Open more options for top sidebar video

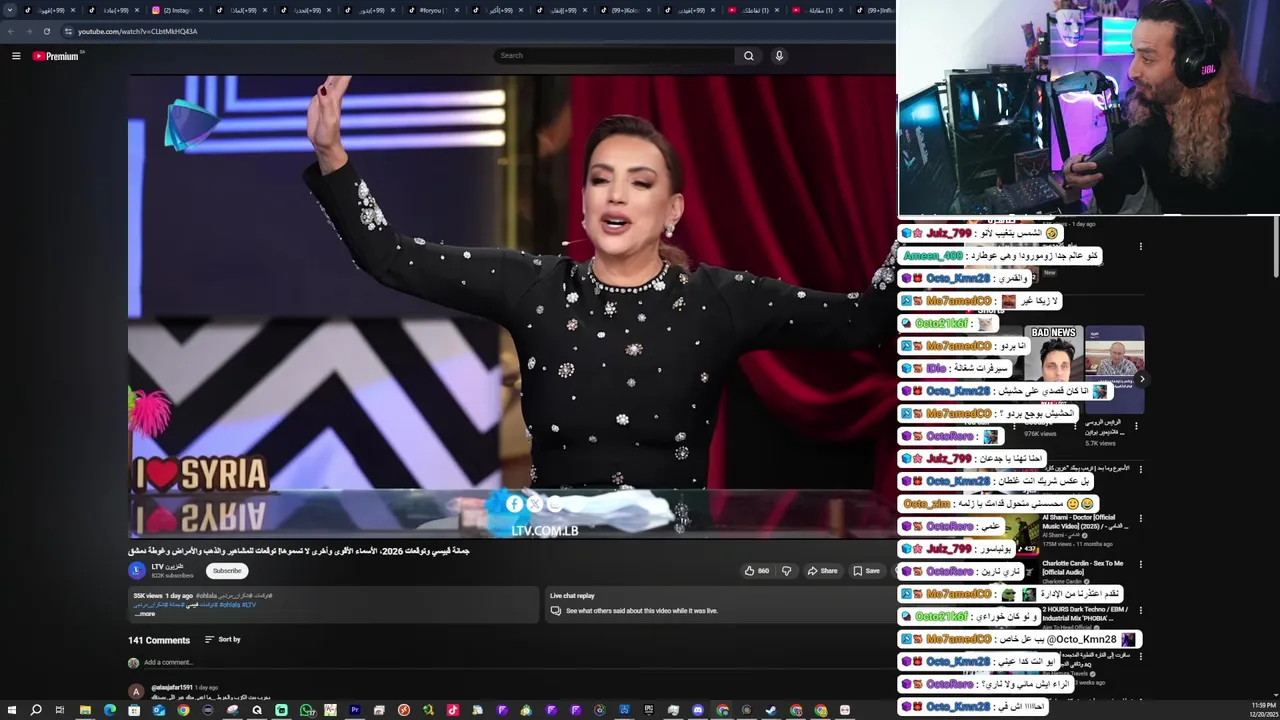point(1140,246)
